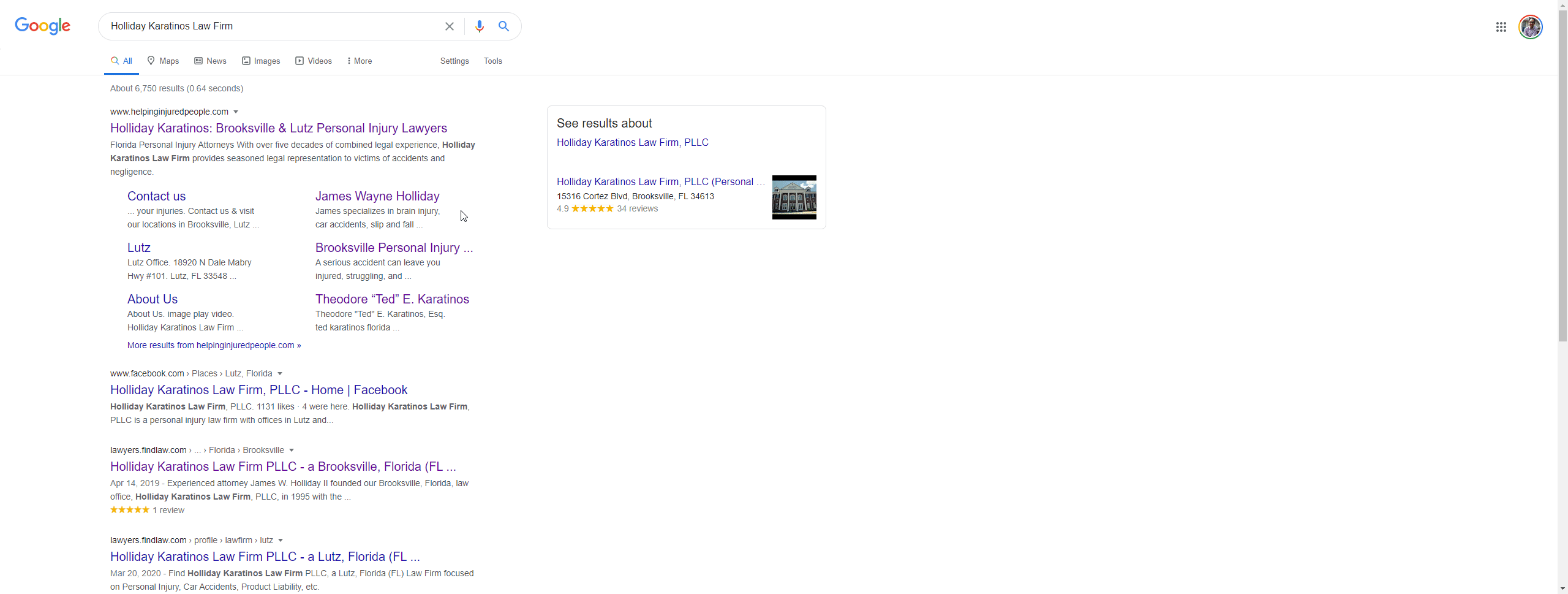Click inside the search input field
1568x594 pixels.
(273, 26)
